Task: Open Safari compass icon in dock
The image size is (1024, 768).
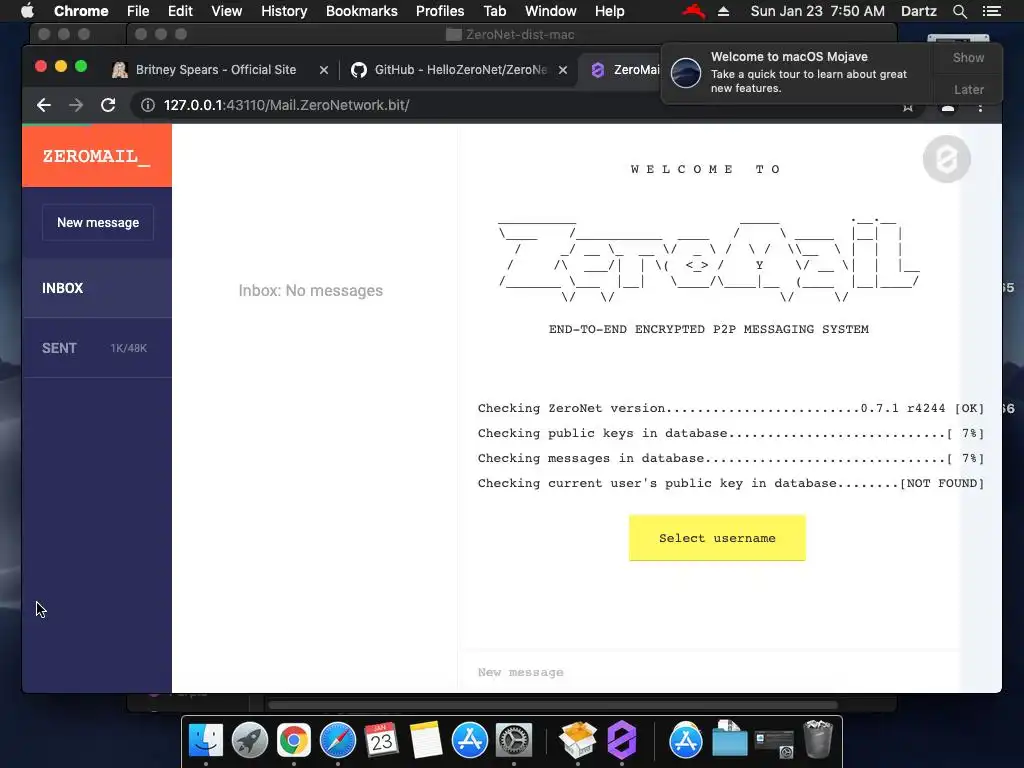Action: coord(338,741)
